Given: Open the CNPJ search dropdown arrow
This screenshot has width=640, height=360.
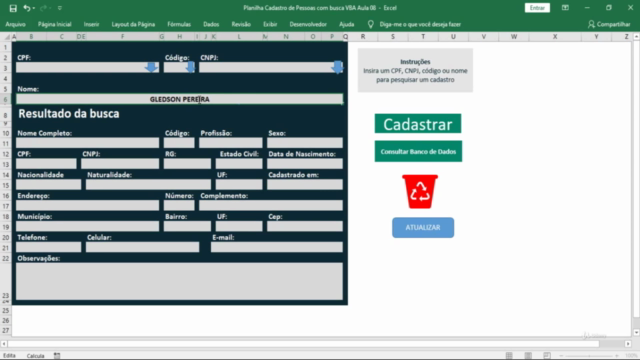Looking at the screenshot, I should point(338,67).
